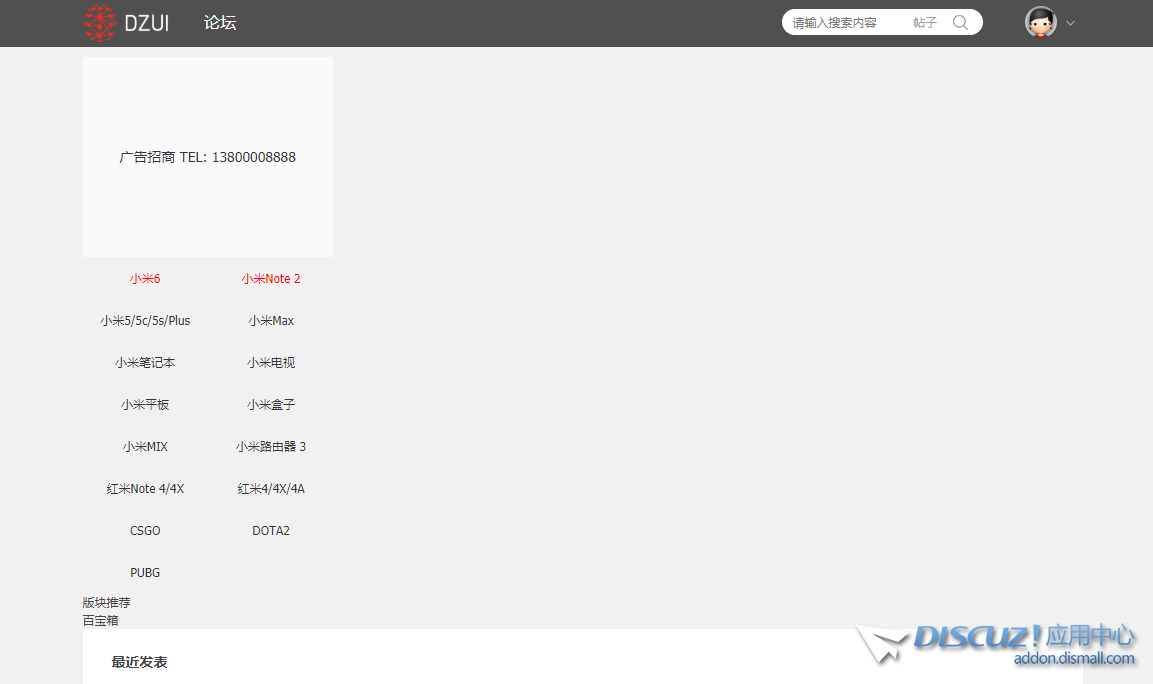Select the DOTA2 forum board
Screen dimensions: 1153x684
point(271,531)
